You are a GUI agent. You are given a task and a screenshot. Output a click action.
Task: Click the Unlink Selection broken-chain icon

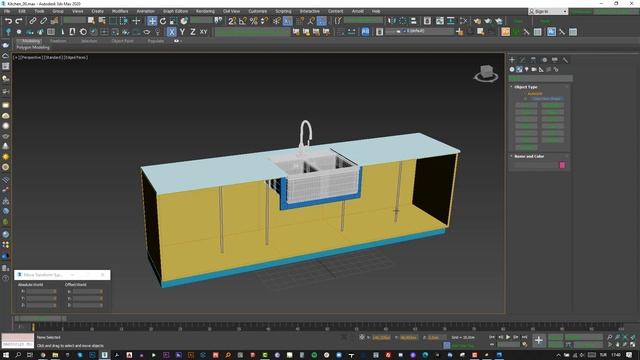coord(43,21)
